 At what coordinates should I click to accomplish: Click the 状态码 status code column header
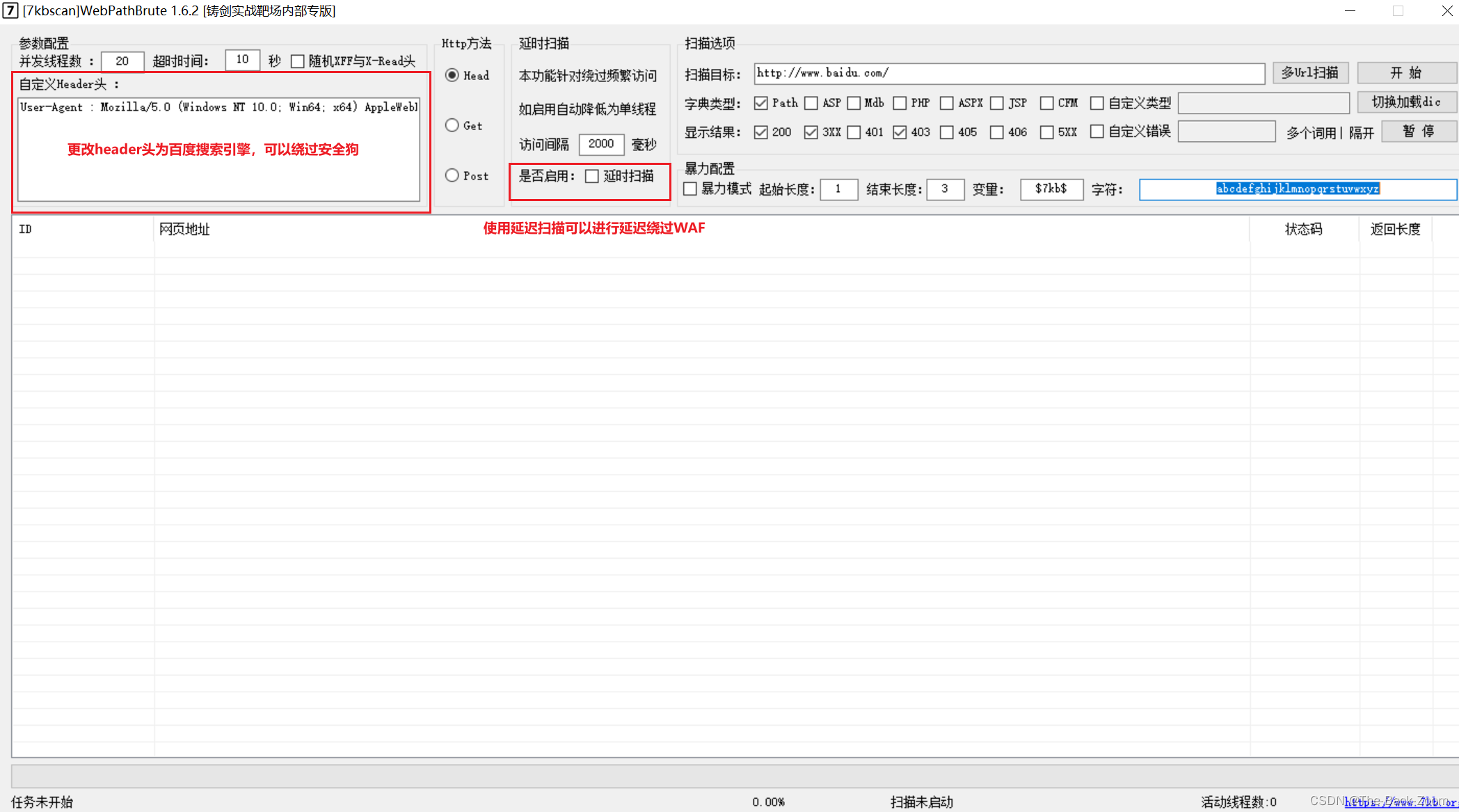point(1304,229)
